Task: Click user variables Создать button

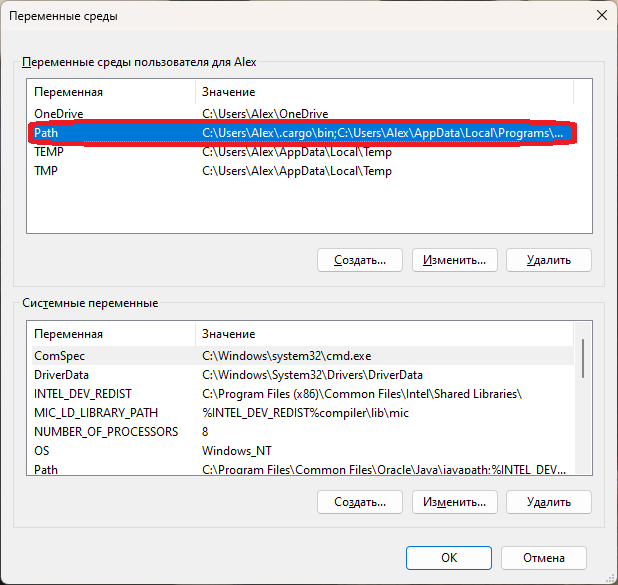Action: [360, 260]
